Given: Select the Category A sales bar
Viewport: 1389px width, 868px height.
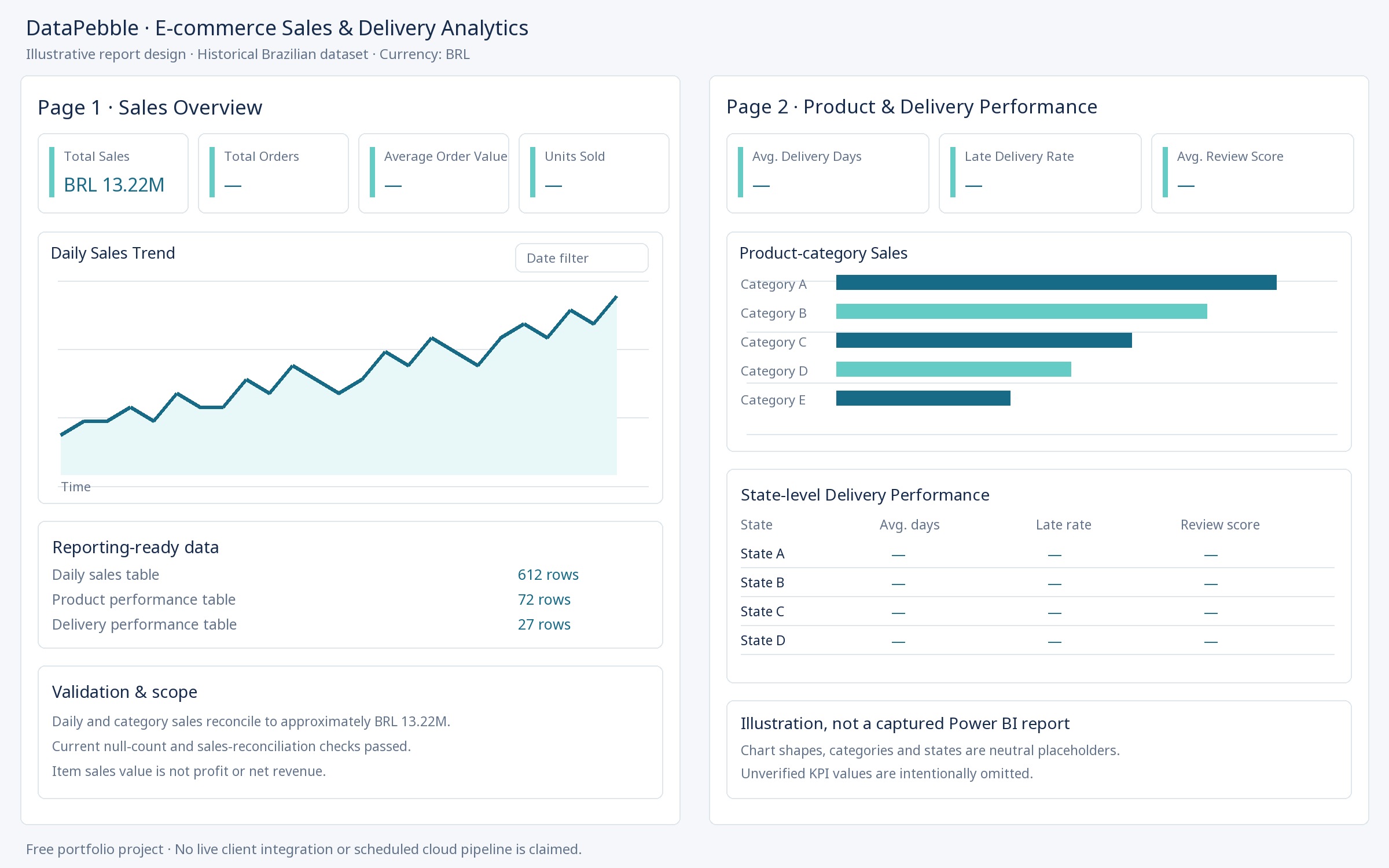Looking at the screenshot, I should point(1056,282).
